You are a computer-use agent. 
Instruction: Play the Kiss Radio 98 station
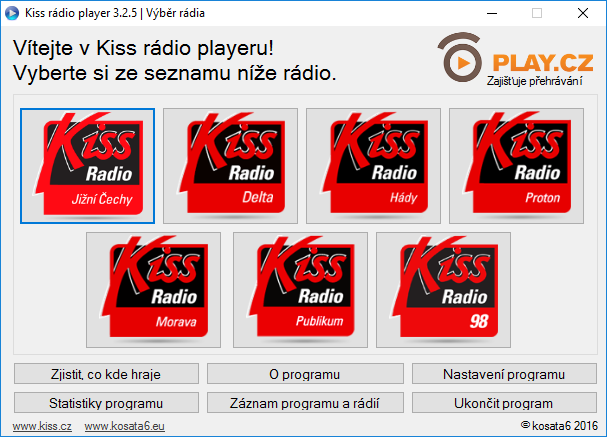point(443,290)
